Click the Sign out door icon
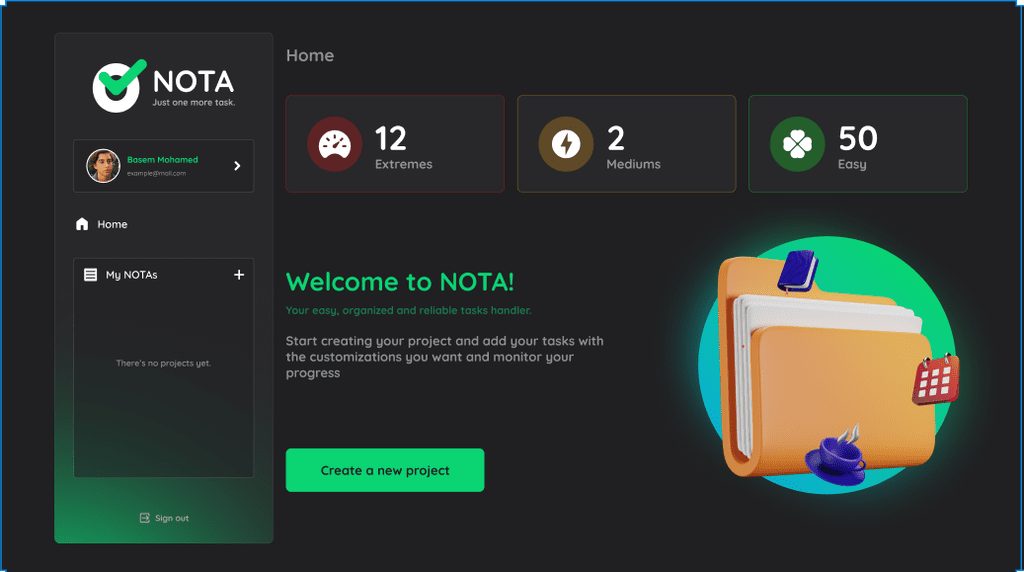 pos(144,518)
